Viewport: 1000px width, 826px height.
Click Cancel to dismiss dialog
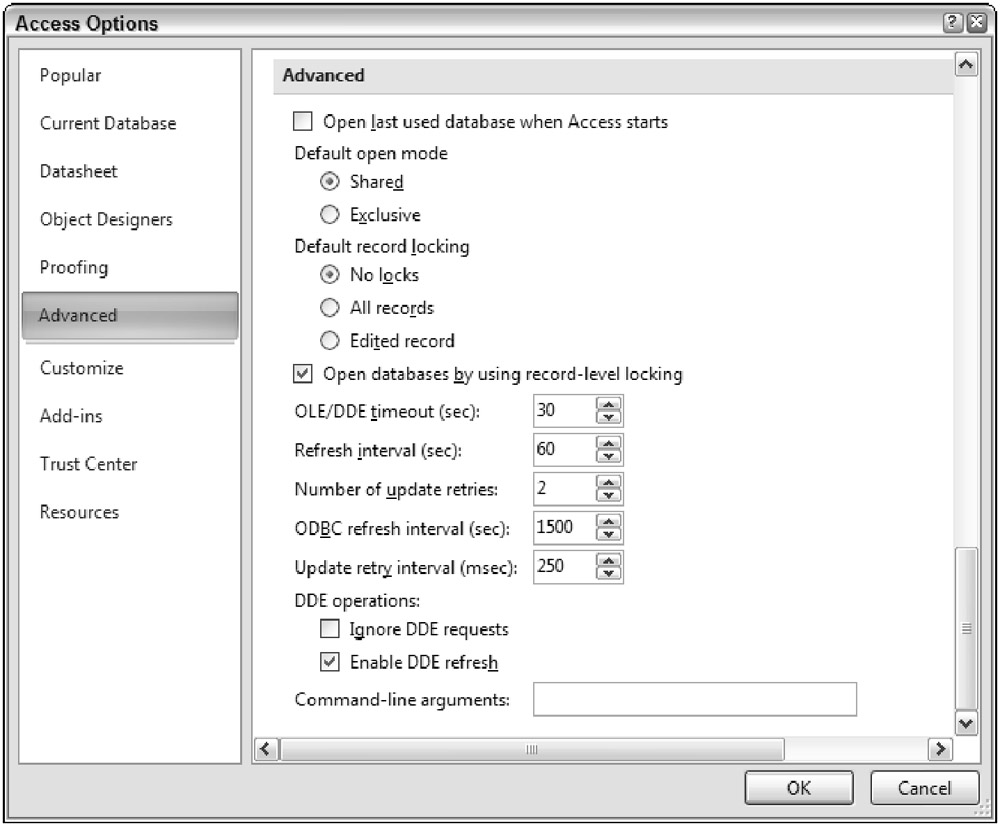tap(923, 788)
